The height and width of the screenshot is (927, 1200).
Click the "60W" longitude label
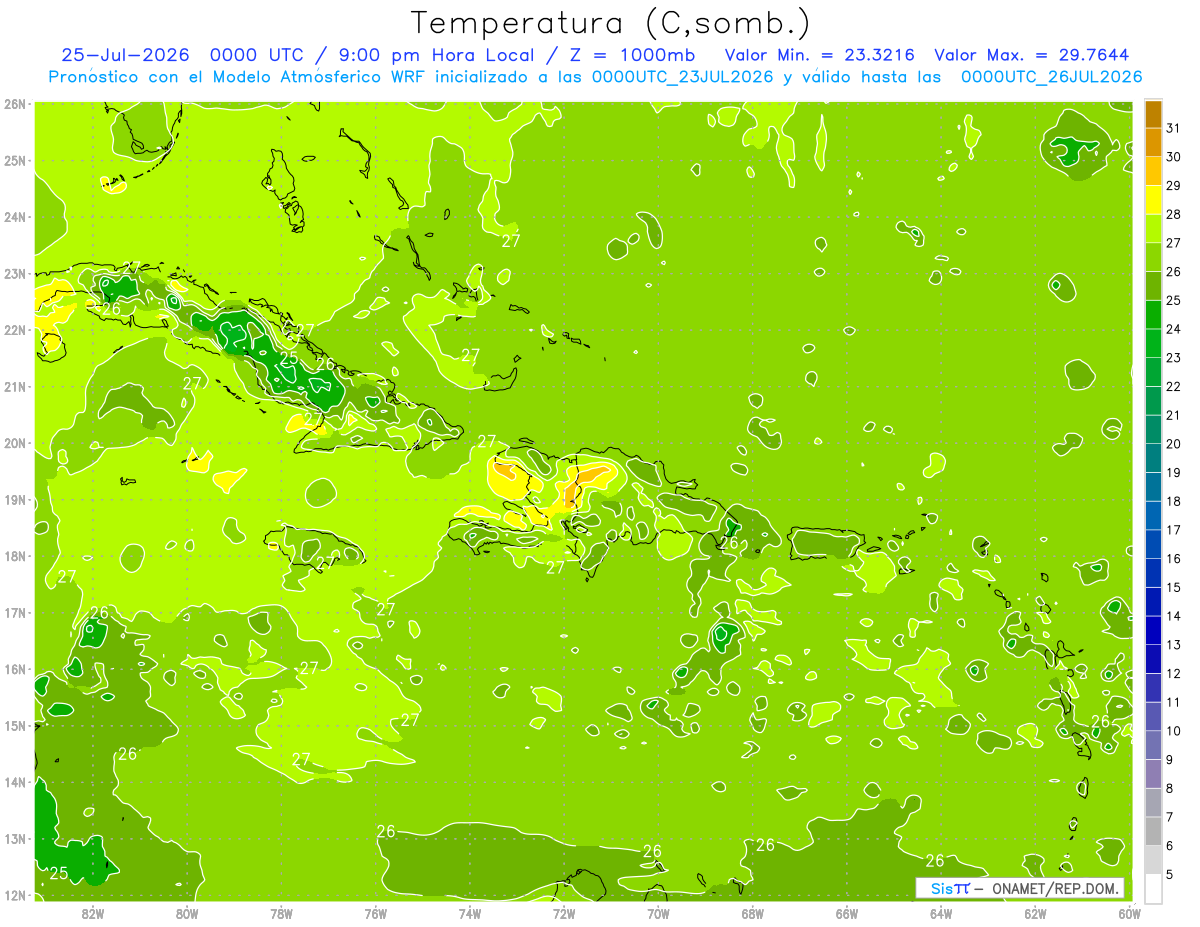pyautogui.click(x=1129, y=913)
